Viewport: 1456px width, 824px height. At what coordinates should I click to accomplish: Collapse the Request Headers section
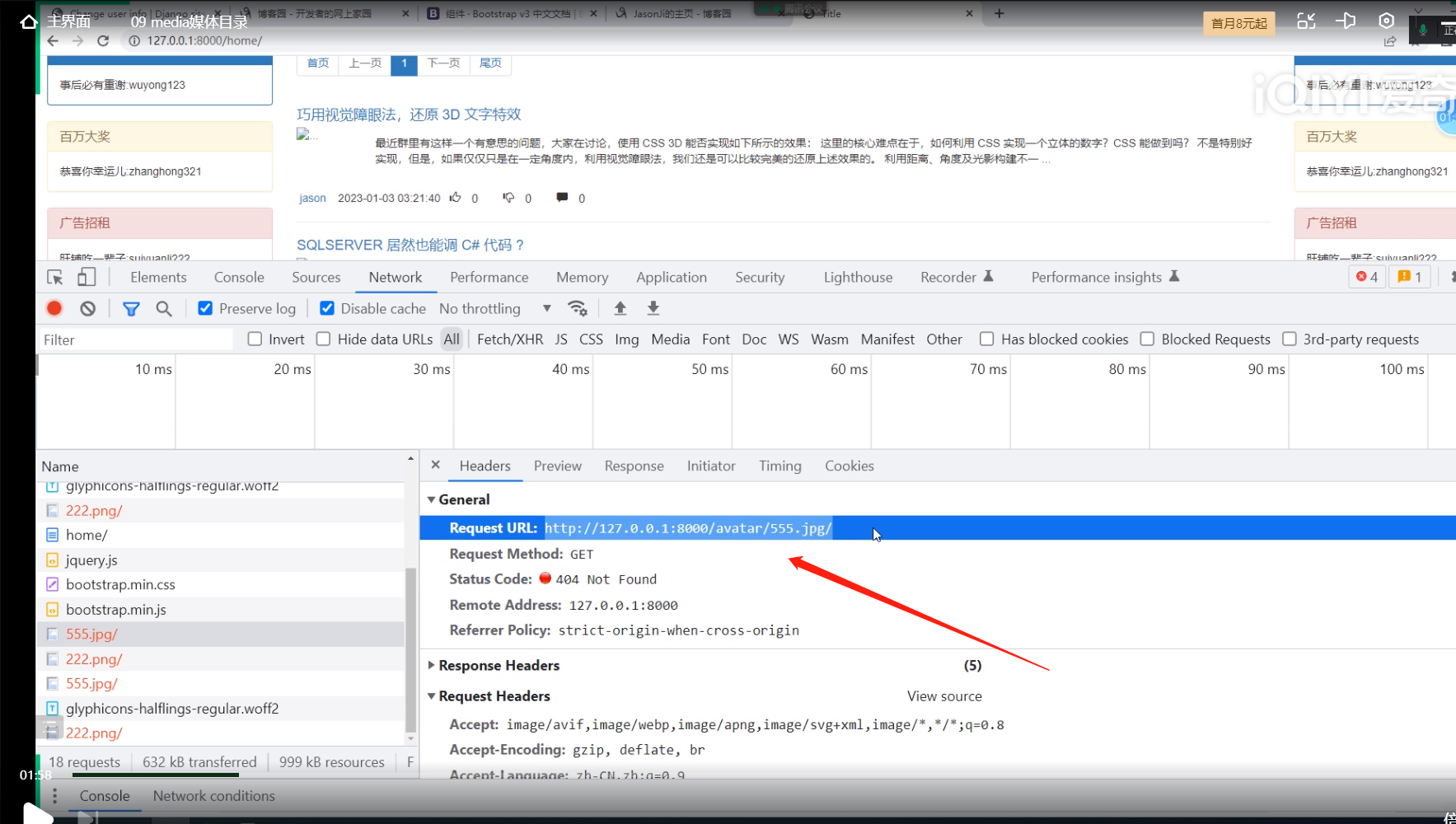pos(431,696)
